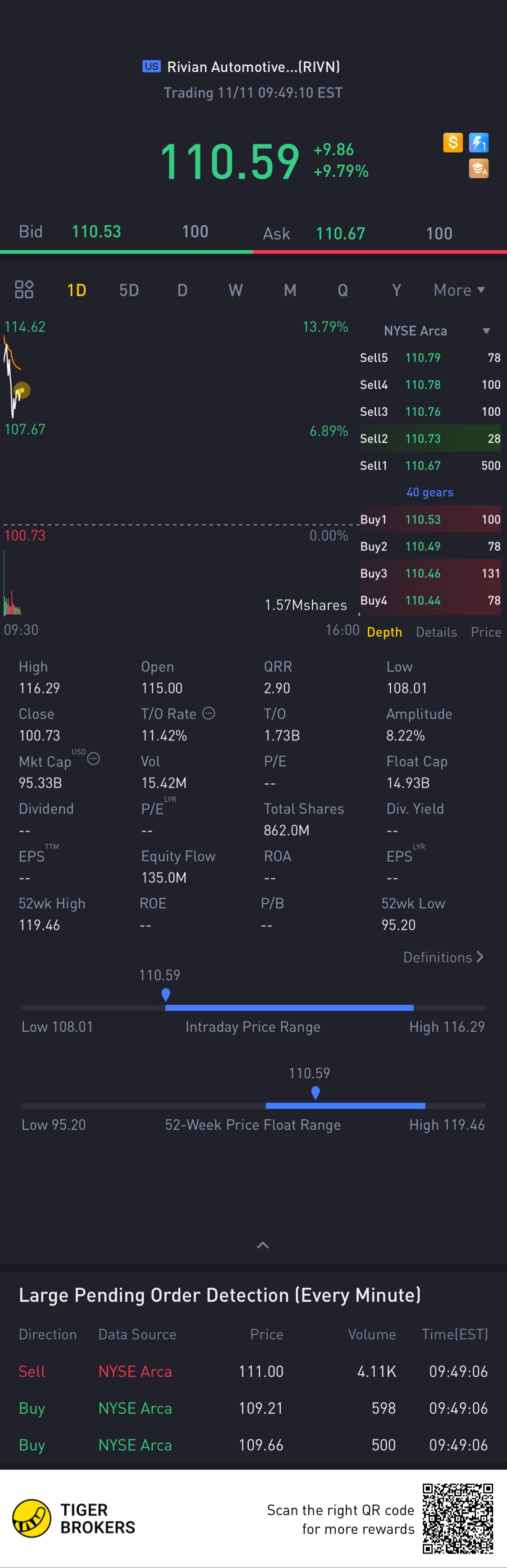Tap the Tiger Brokers logo
Viewport: 507px width, 1568px height.
[32, 1518]
